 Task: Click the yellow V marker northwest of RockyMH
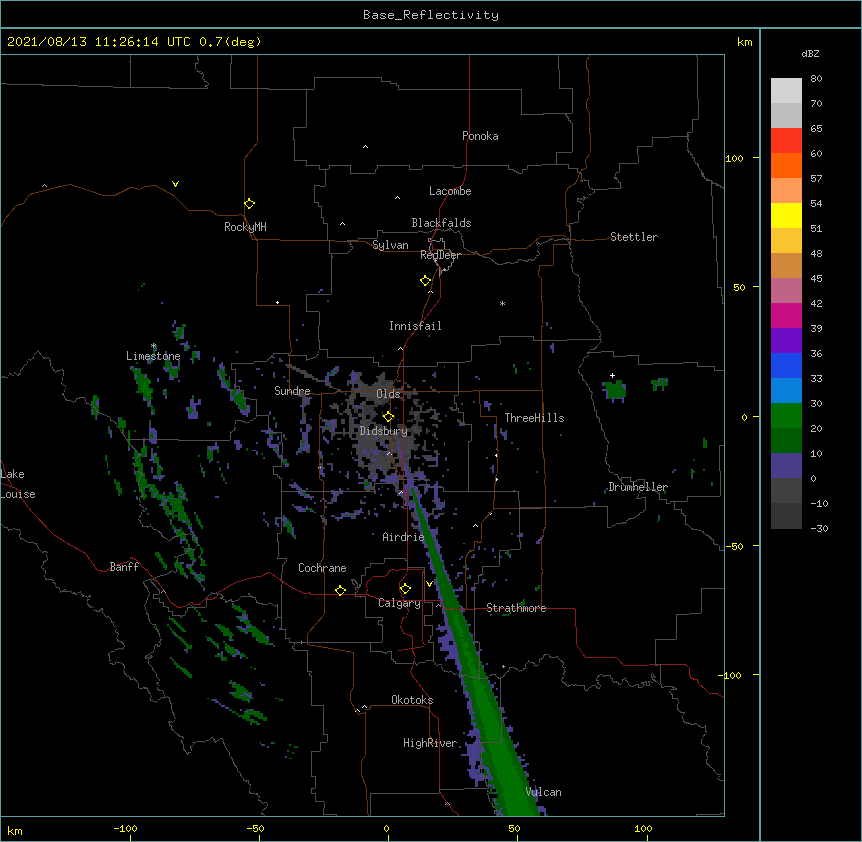(175, 184)
